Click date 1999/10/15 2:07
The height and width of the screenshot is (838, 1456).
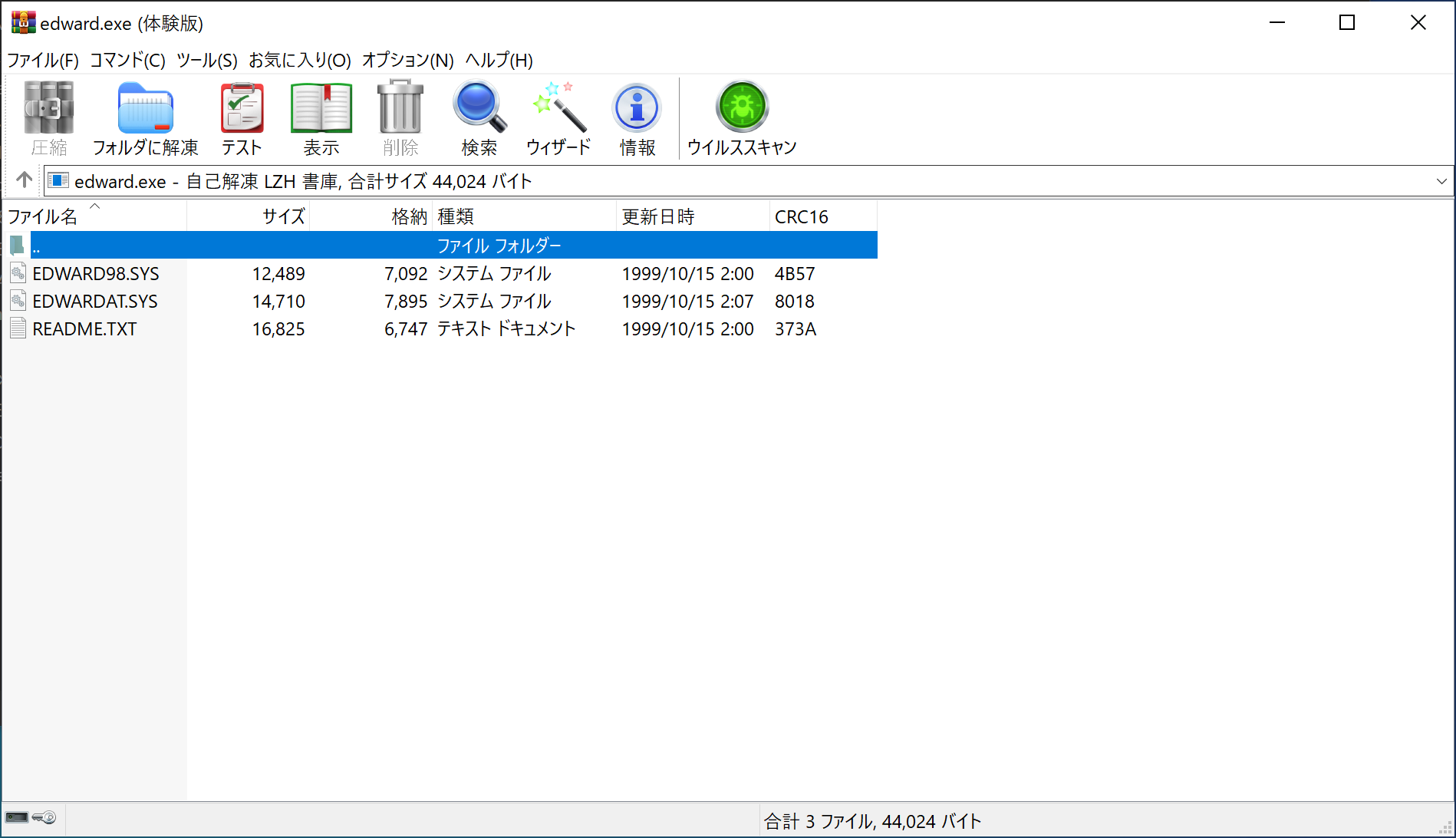688,301
